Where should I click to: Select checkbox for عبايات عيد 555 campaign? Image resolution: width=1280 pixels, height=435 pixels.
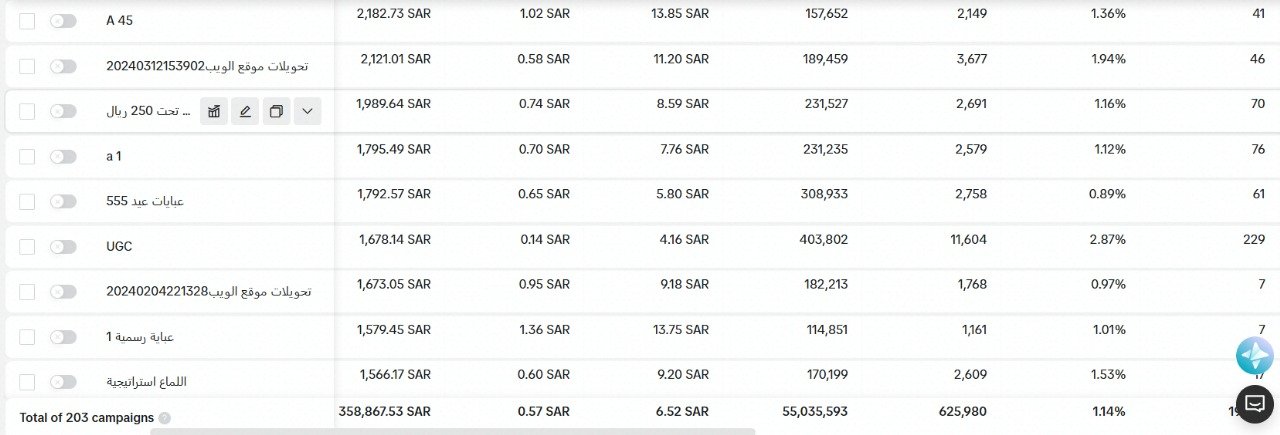tap(27, 201)
